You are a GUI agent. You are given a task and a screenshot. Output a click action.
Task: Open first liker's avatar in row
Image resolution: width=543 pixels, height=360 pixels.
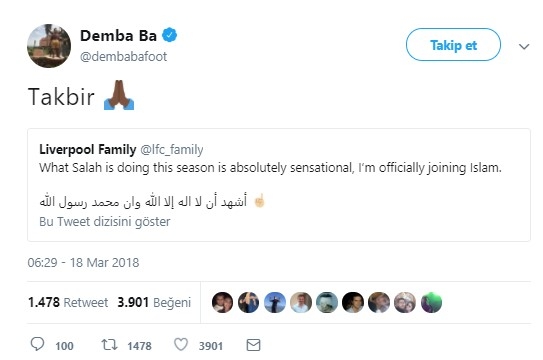click(x=222, y=302)
